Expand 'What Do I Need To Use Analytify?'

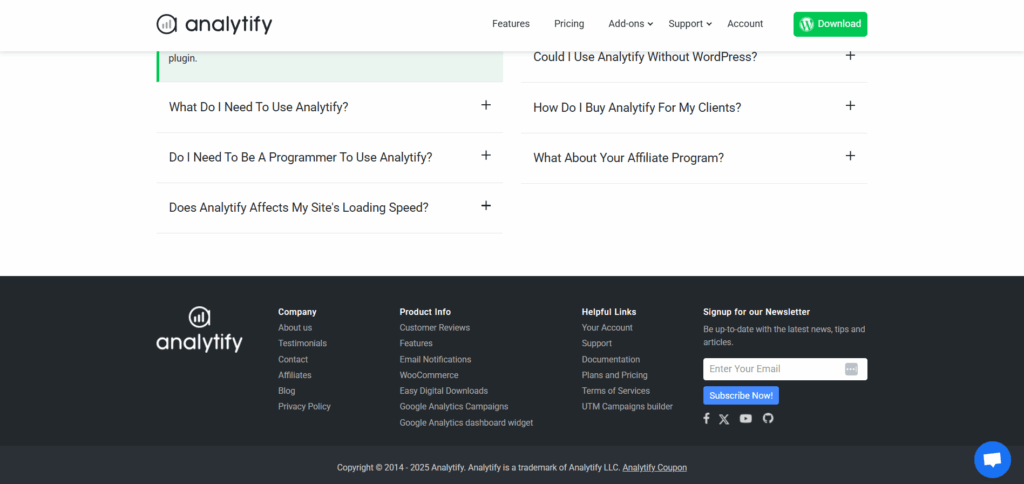click(330, 107)
